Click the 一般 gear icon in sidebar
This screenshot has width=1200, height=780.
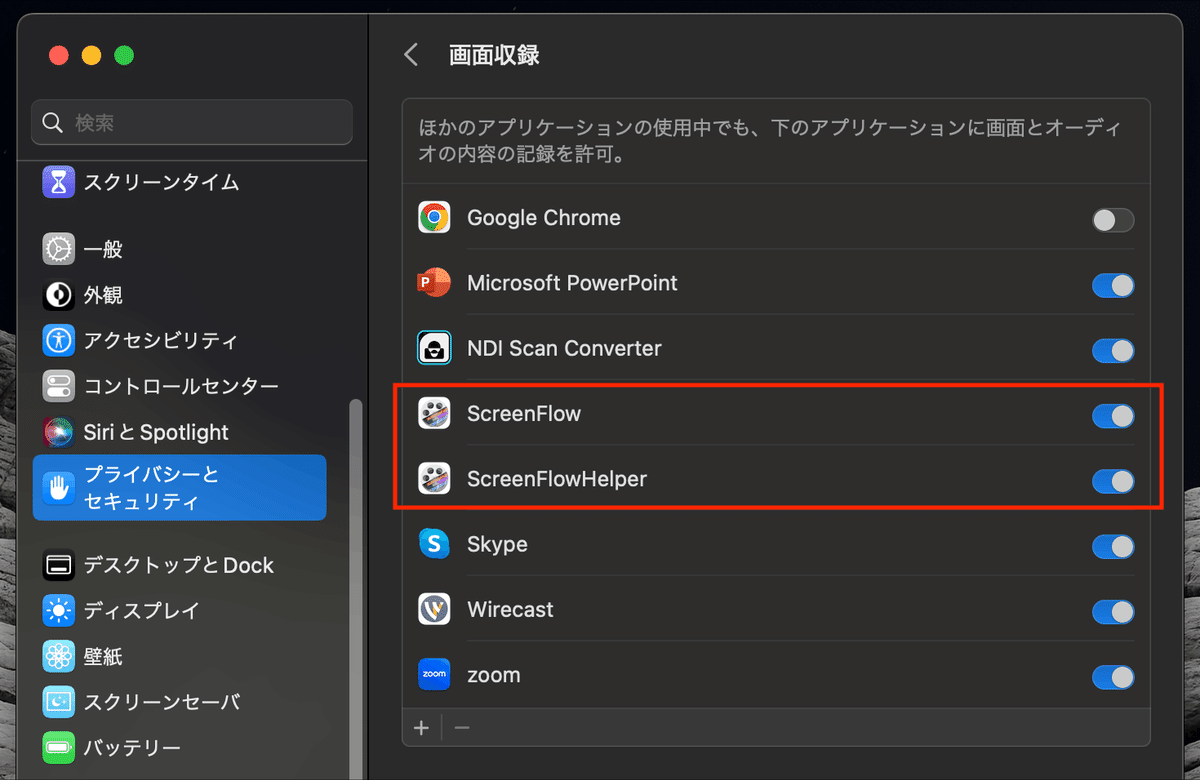tap(59, 249)
